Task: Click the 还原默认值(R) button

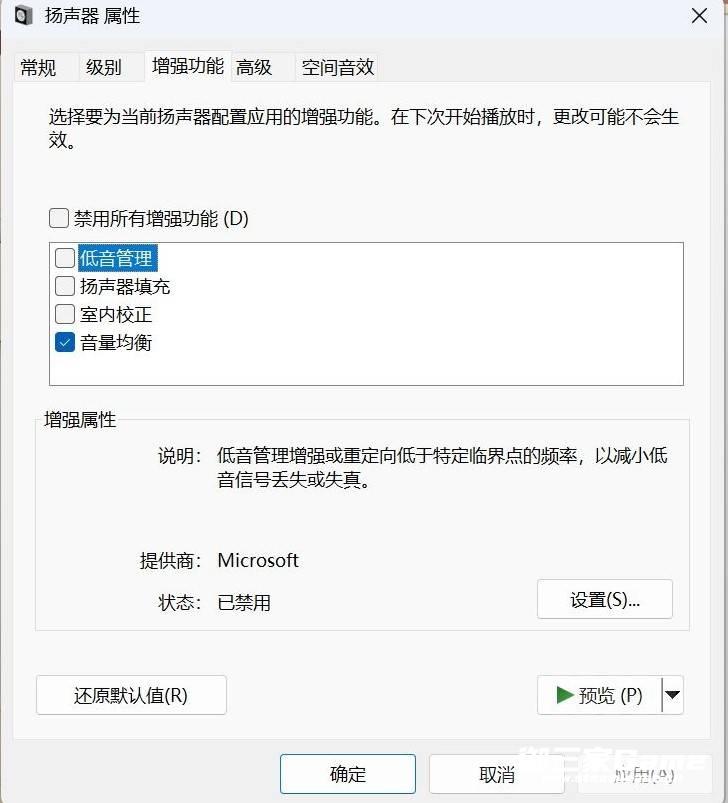Action: (x=131, y=695)
